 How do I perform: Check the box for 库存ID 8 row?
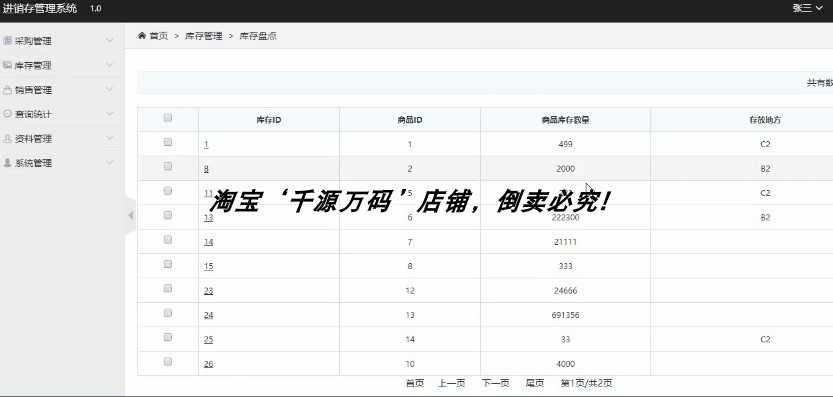coord(168,166)
